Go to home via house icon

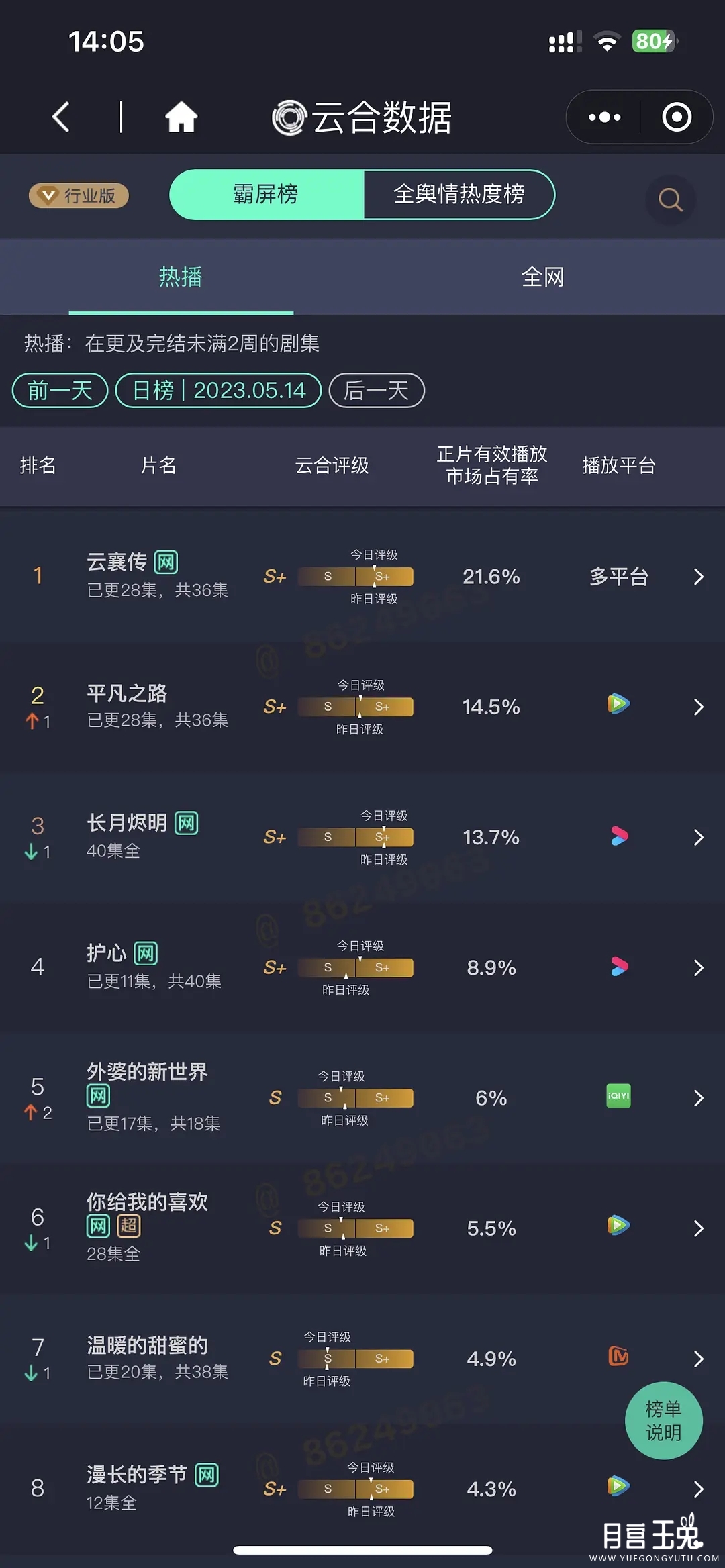[x=181, y=117]
